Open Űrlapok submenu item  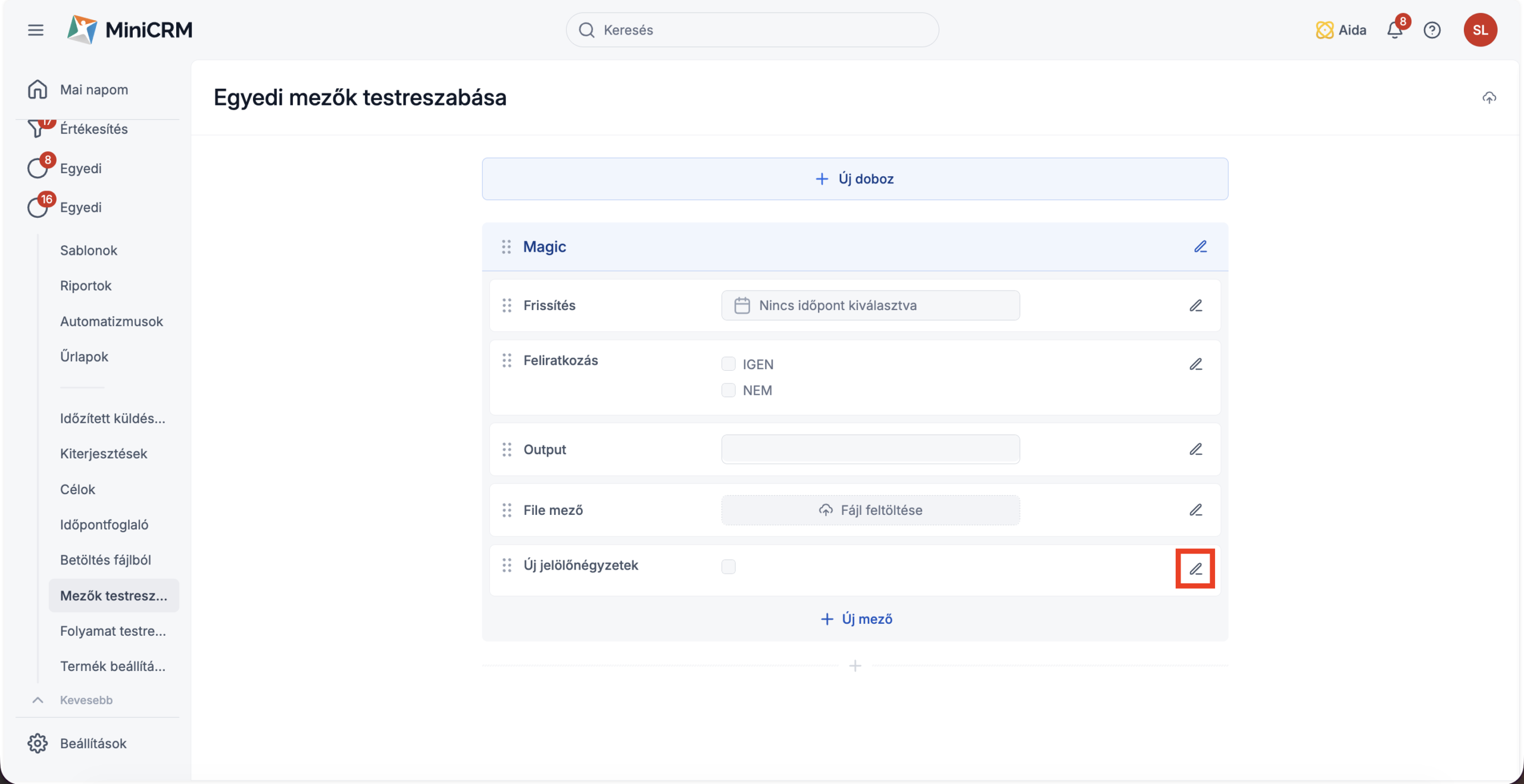(84, 357)
